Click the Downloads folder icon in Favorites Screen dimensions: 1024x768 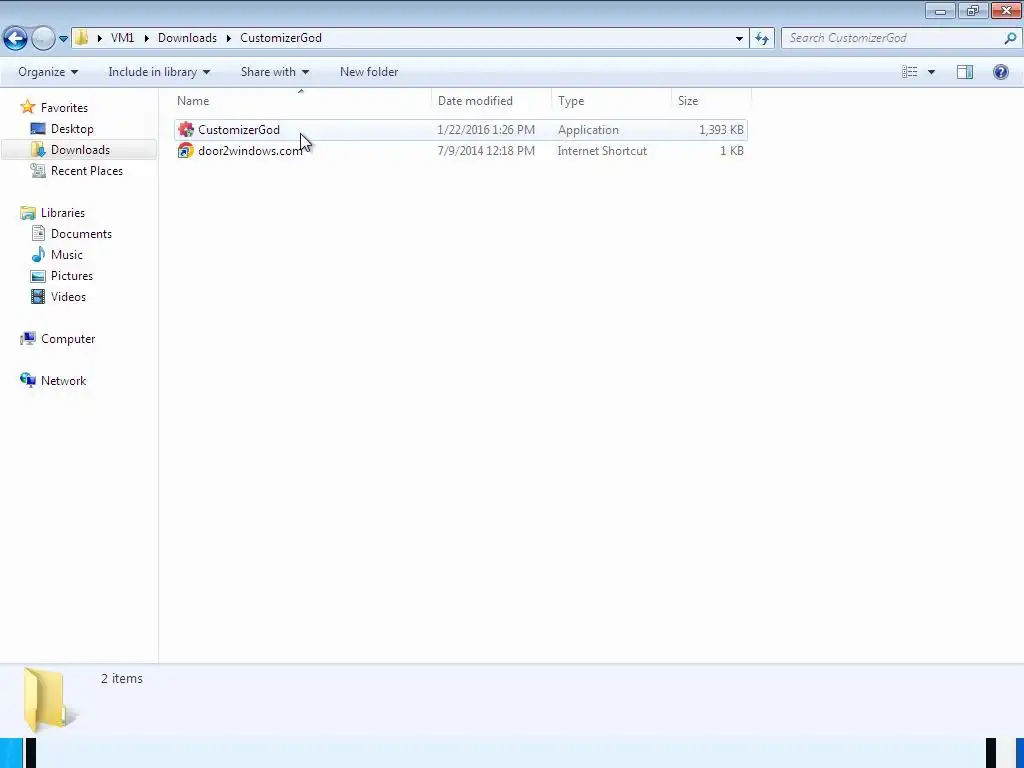point(38,150)
